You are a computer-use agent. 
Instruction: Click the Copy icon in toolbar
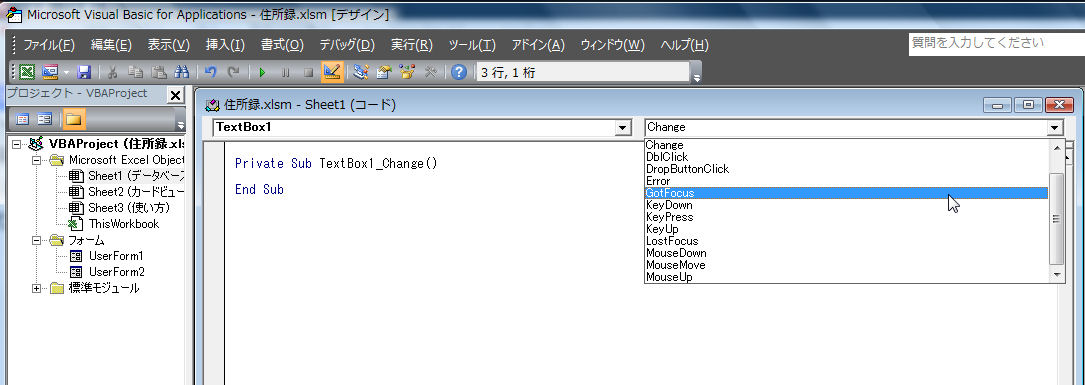(x=136, y=72)
